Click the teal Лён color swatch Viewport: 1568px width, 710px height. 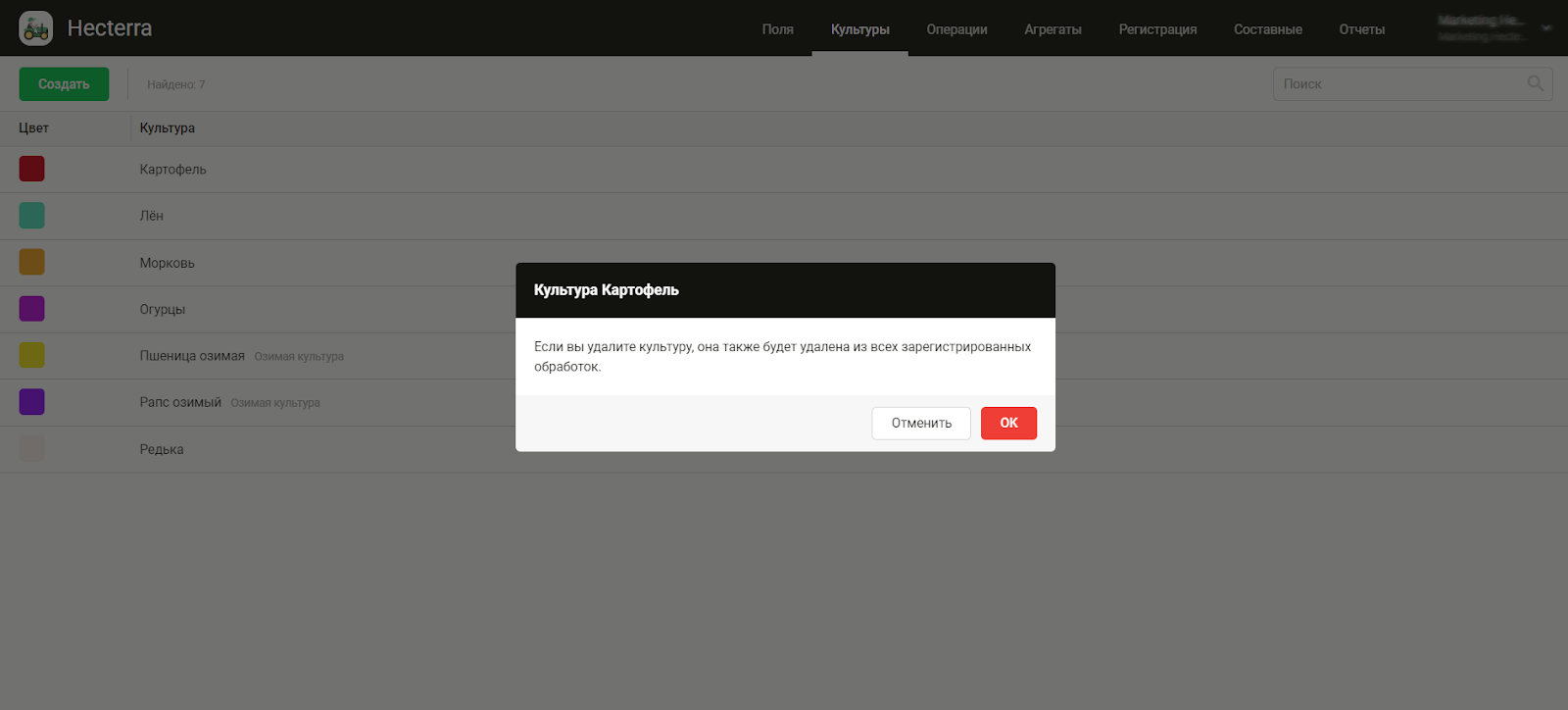[x=32, y=216]
